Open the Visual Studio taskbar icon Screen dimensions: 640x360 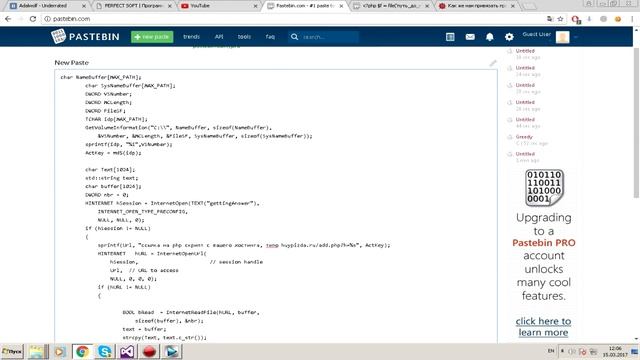[x=127, y=351]
